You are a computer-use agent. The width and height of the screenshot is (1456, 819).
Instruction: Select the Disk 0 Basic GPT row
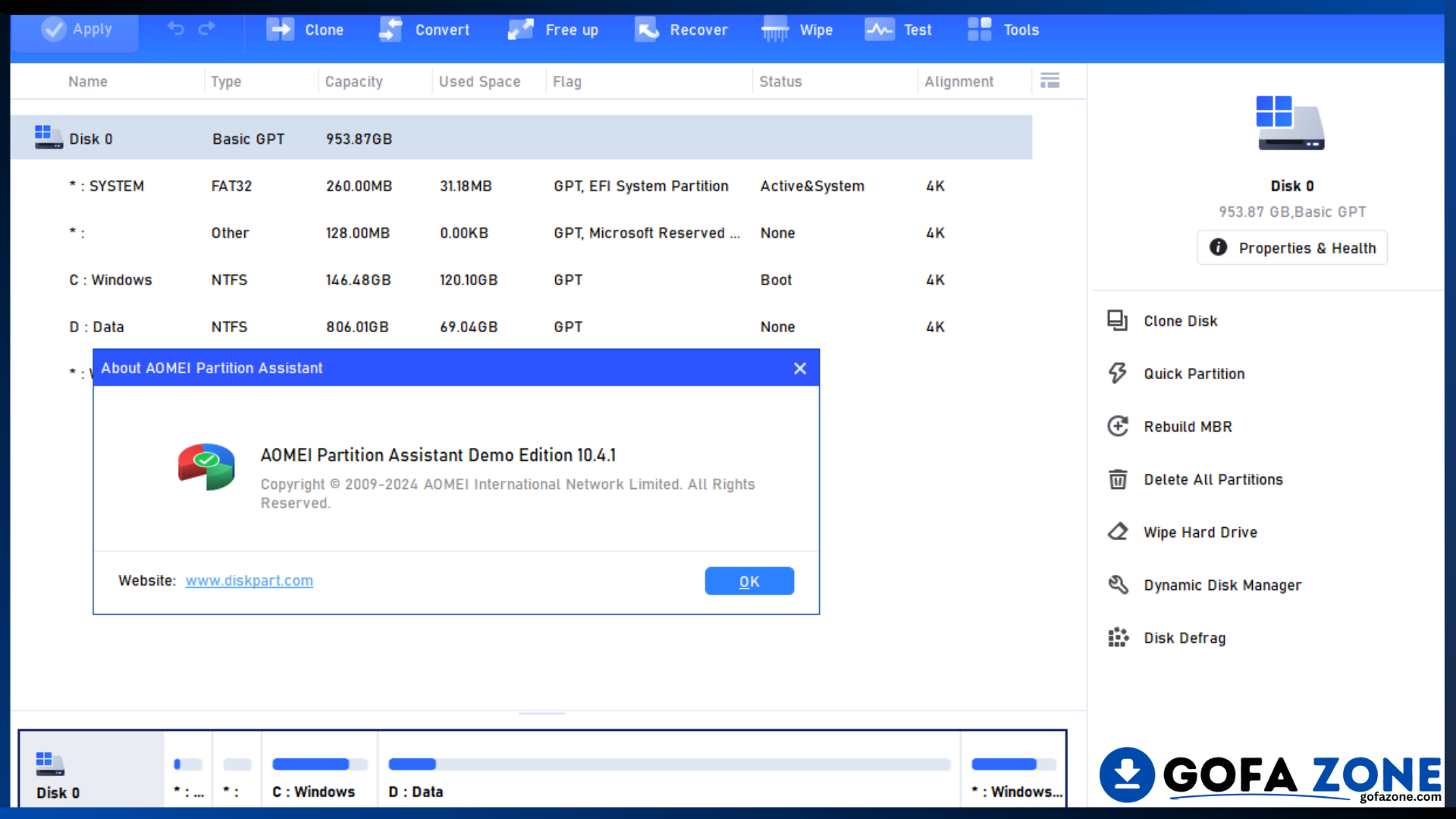coord(521,138)
